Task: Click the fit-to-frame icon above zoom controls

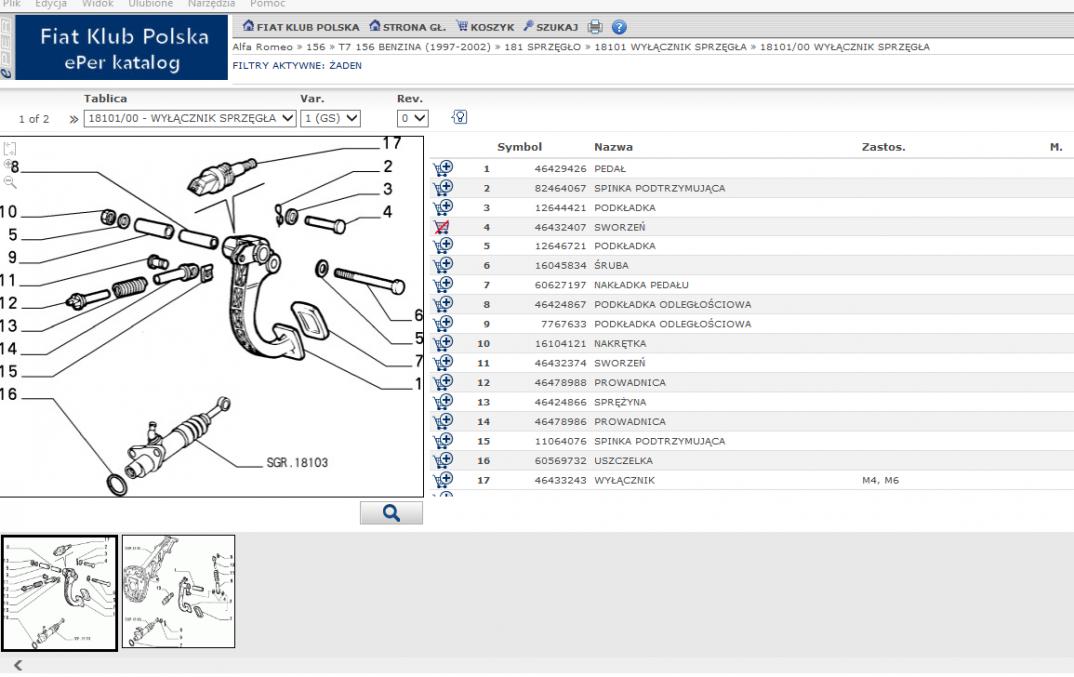Action: coord(11,149)
